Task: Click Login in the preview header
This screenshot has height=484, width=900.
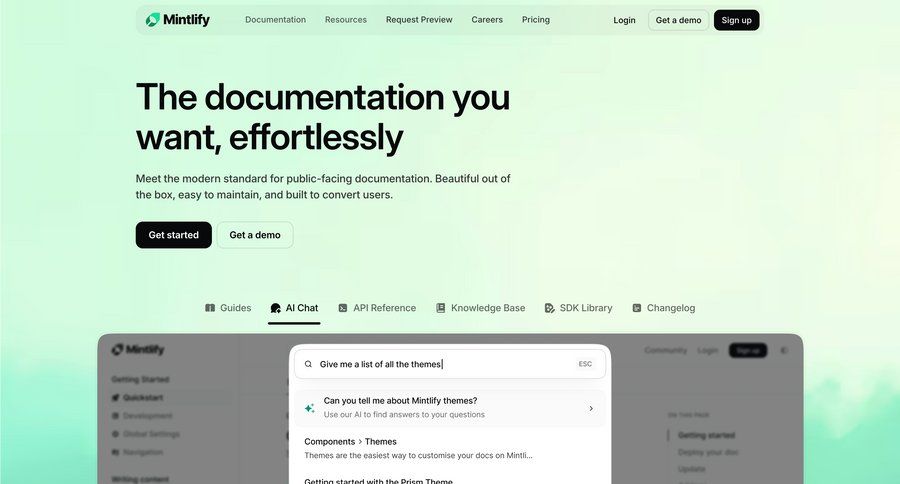Action: [708, 350]
